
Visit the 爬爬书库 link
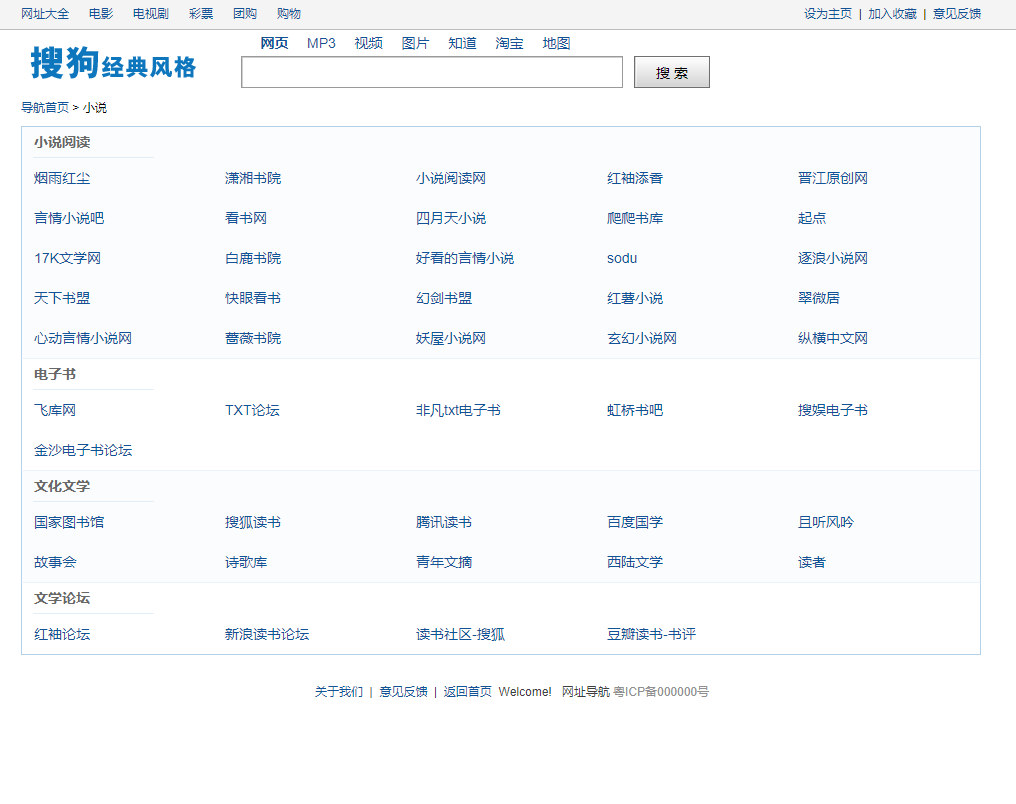[x=635, y=218]
